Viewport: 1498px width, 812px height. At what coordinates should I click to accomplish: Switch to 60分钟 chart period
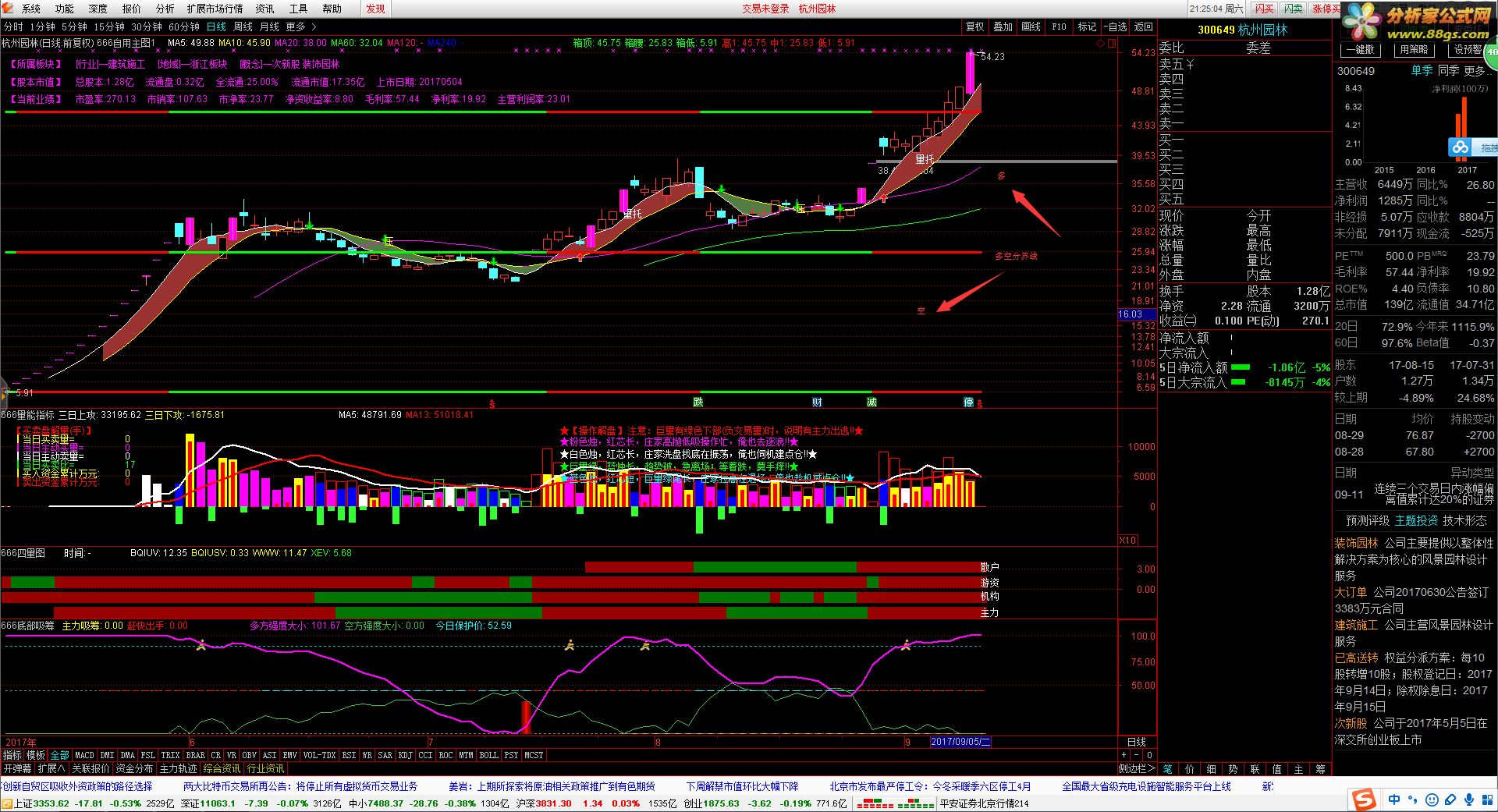pos(184,27)
